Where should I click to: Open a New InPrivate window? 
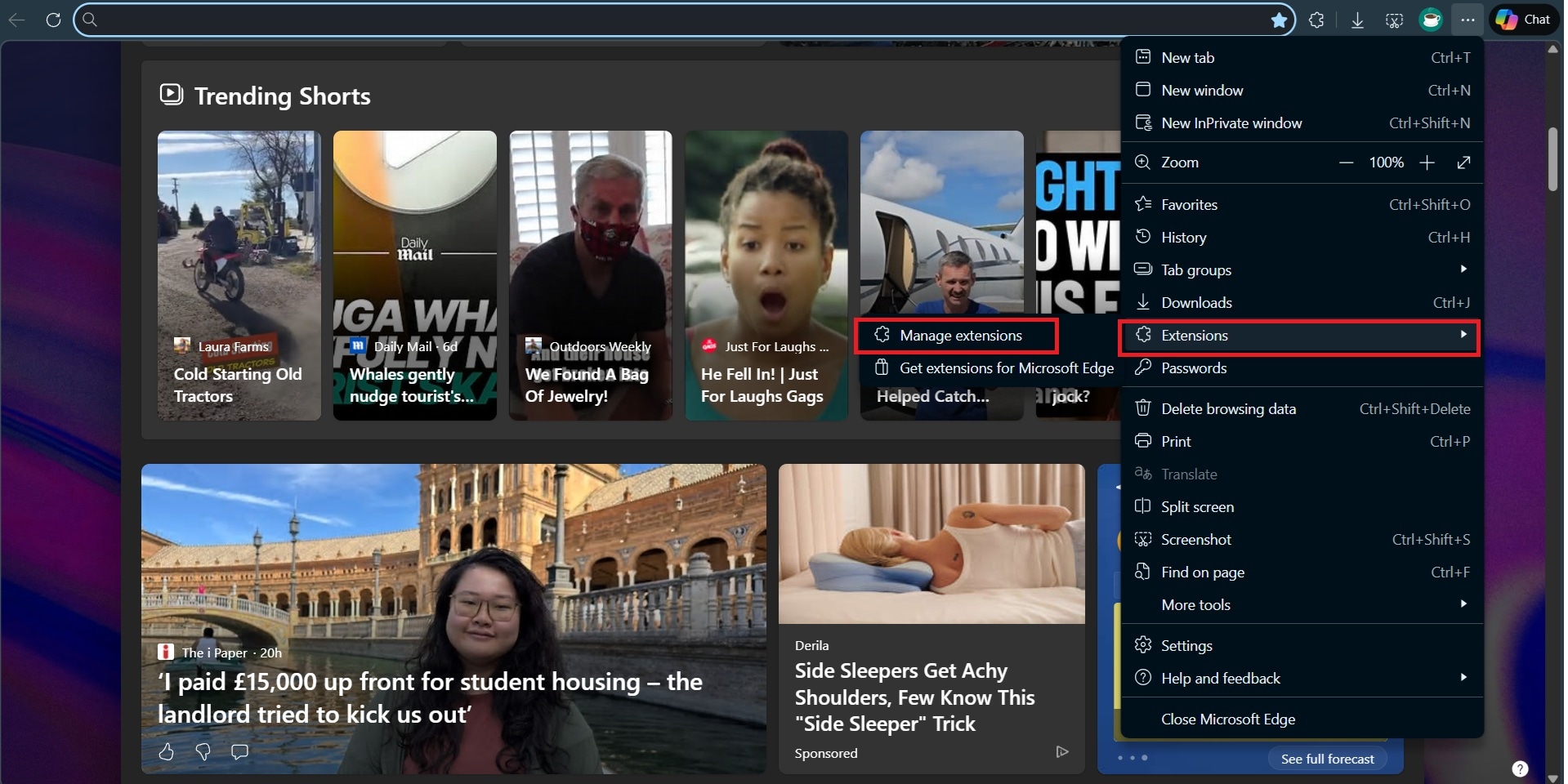coord(1302,122)
